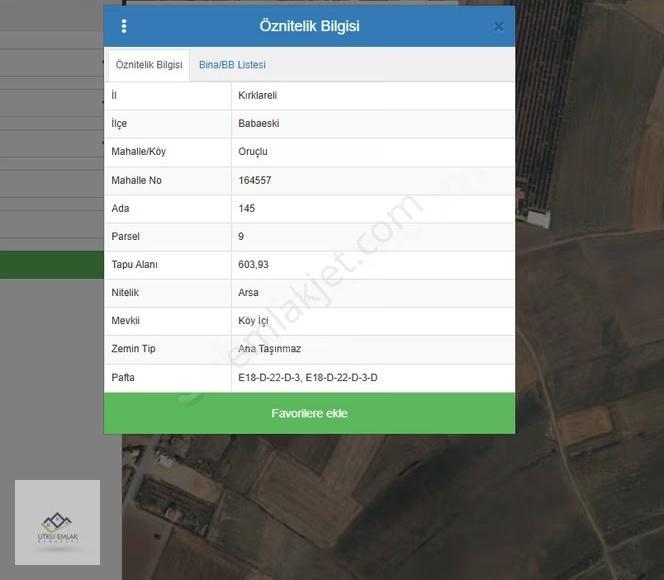Click the Ada value 145
This screenshot has width=664, height=580.
coord(246,208)
